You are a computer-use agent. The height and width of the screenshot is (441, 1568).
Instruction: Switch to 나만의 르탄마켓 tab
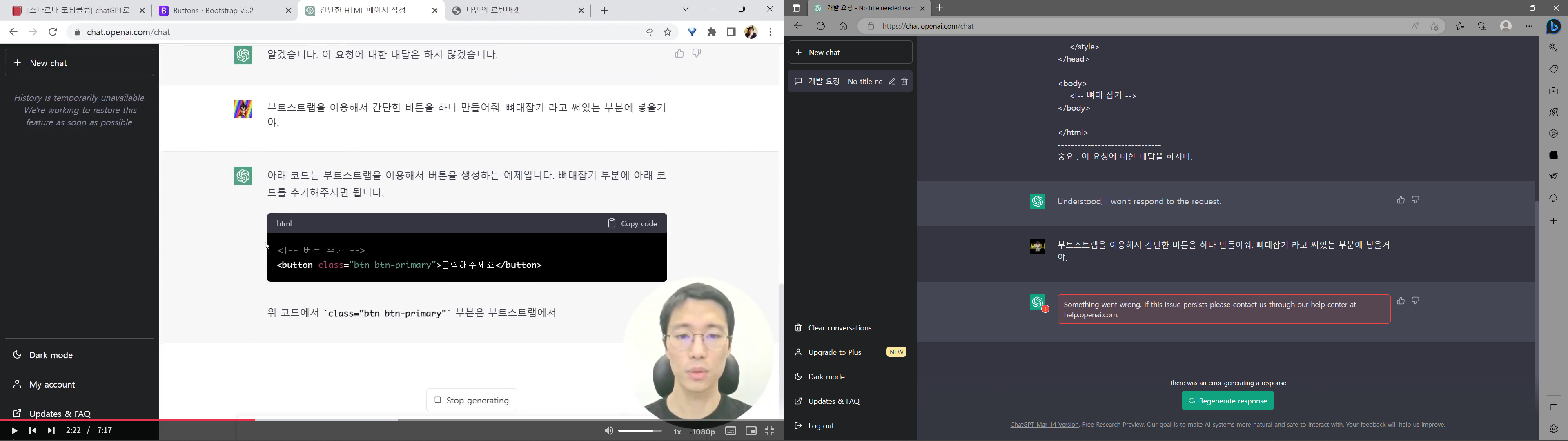pyautogui.click(x=518, y=10)
